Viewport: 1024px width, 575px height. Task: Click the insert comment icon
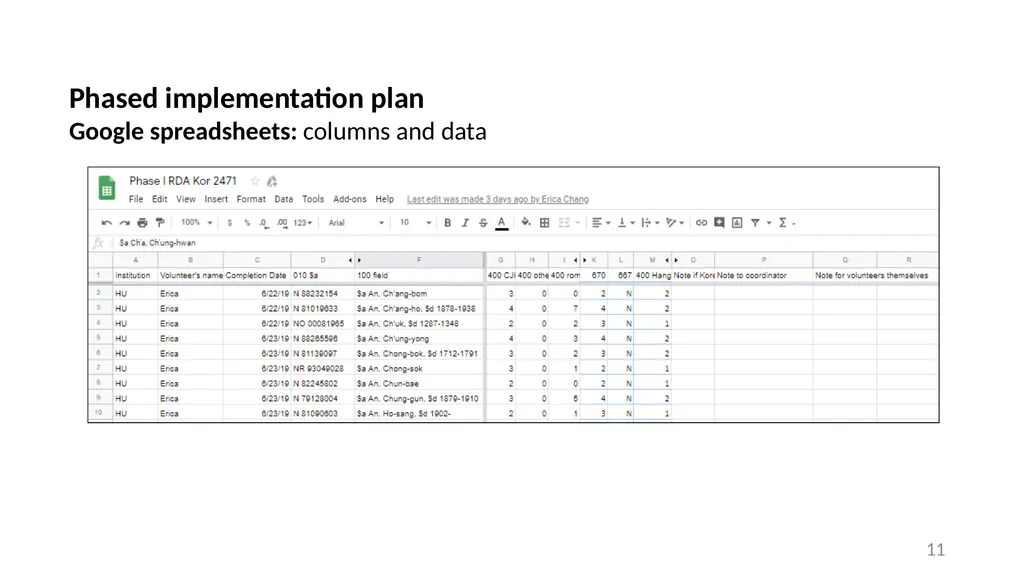point(719,223)
